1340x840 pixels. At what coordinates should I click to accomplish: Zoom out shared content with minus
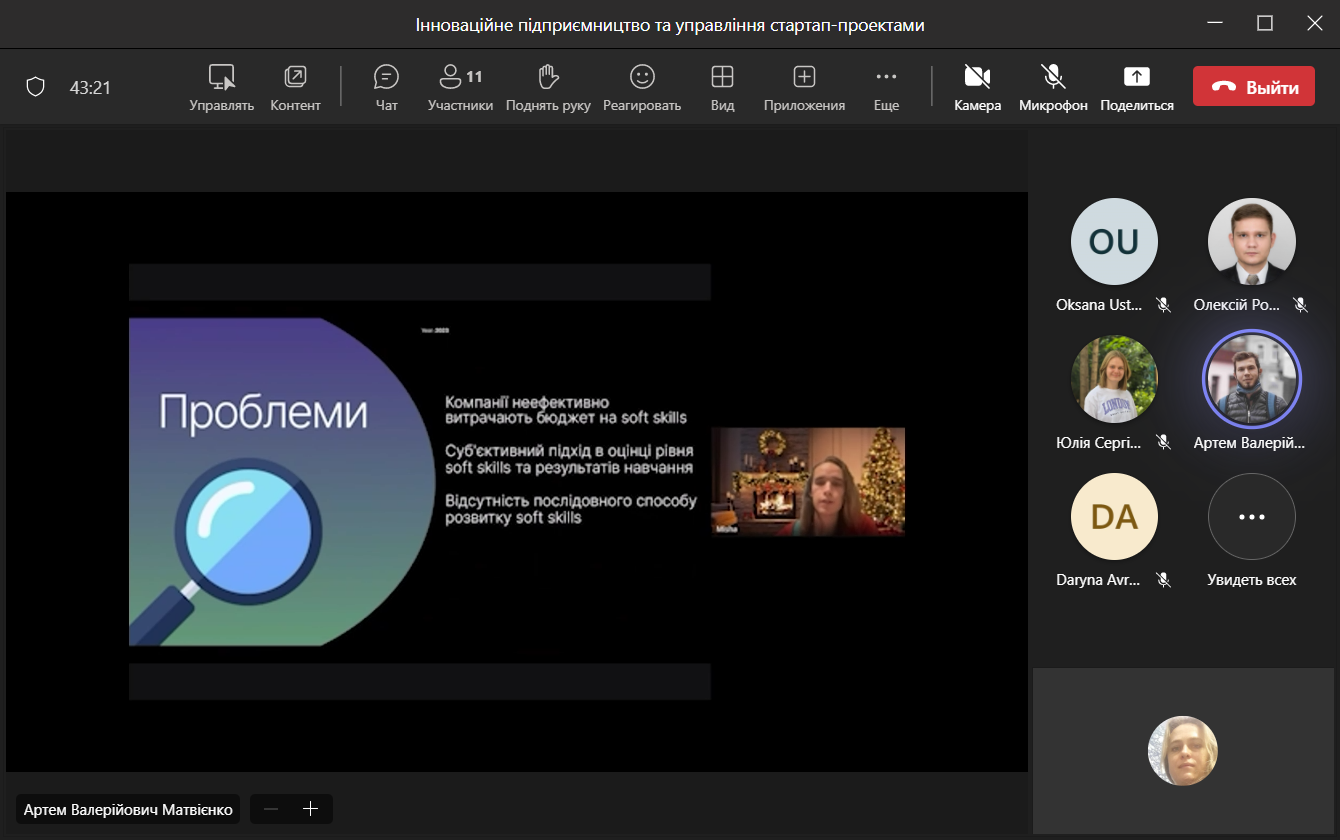point(271,809)
